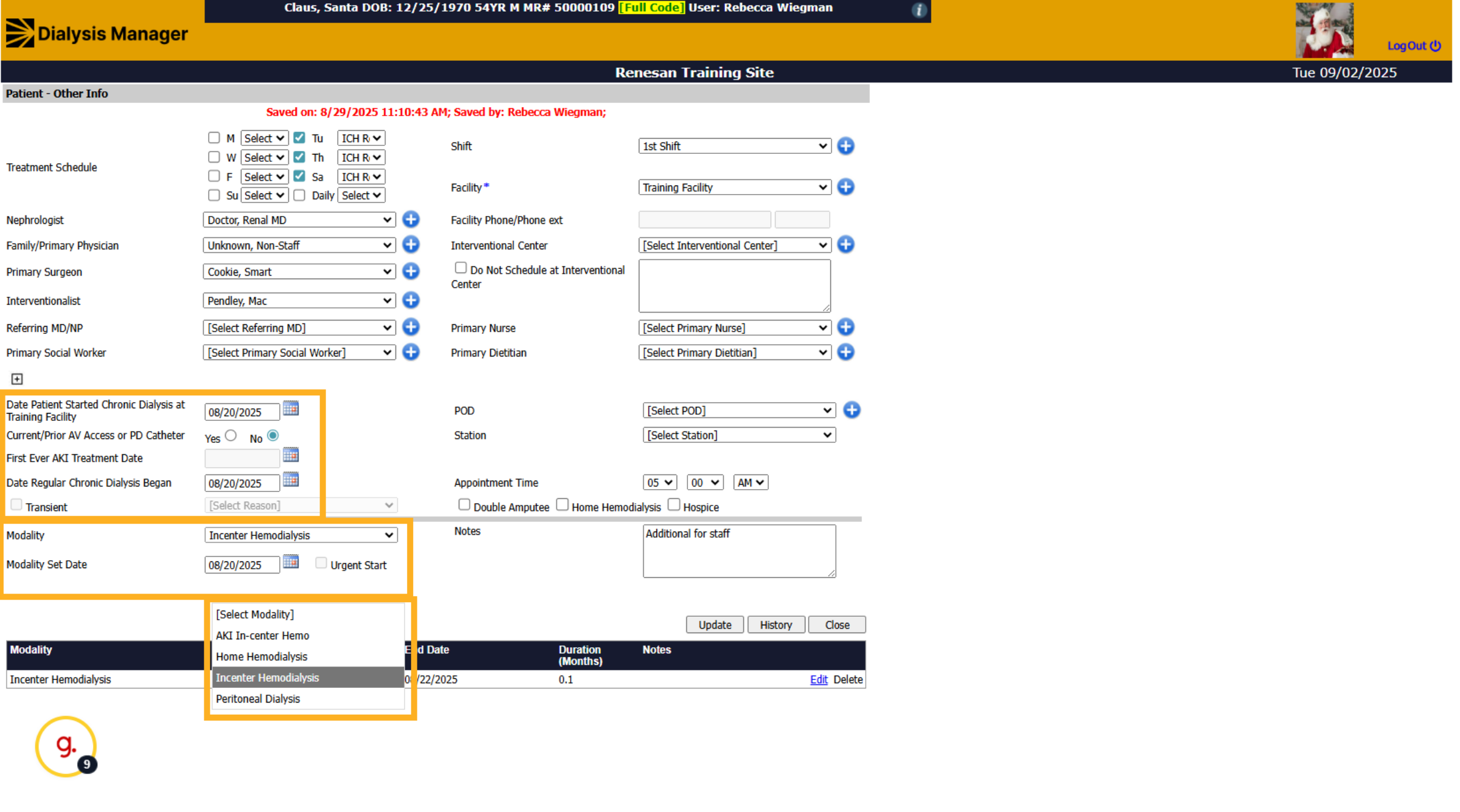This screenshot has width=1460, height=812.
Task: Toggle the Daily schedule checkbox
Action: tap(301, 196)
